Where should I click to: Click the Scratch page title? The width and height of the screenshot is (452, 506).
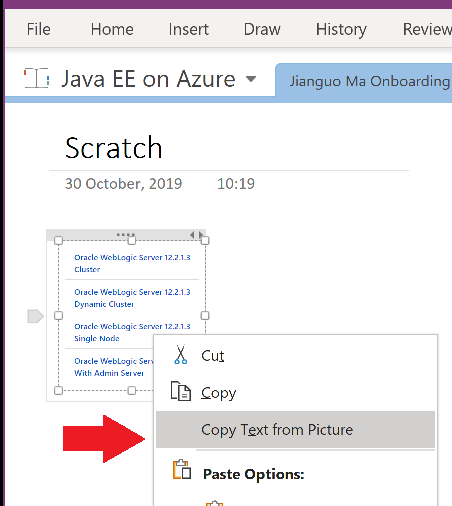[114, 148]
